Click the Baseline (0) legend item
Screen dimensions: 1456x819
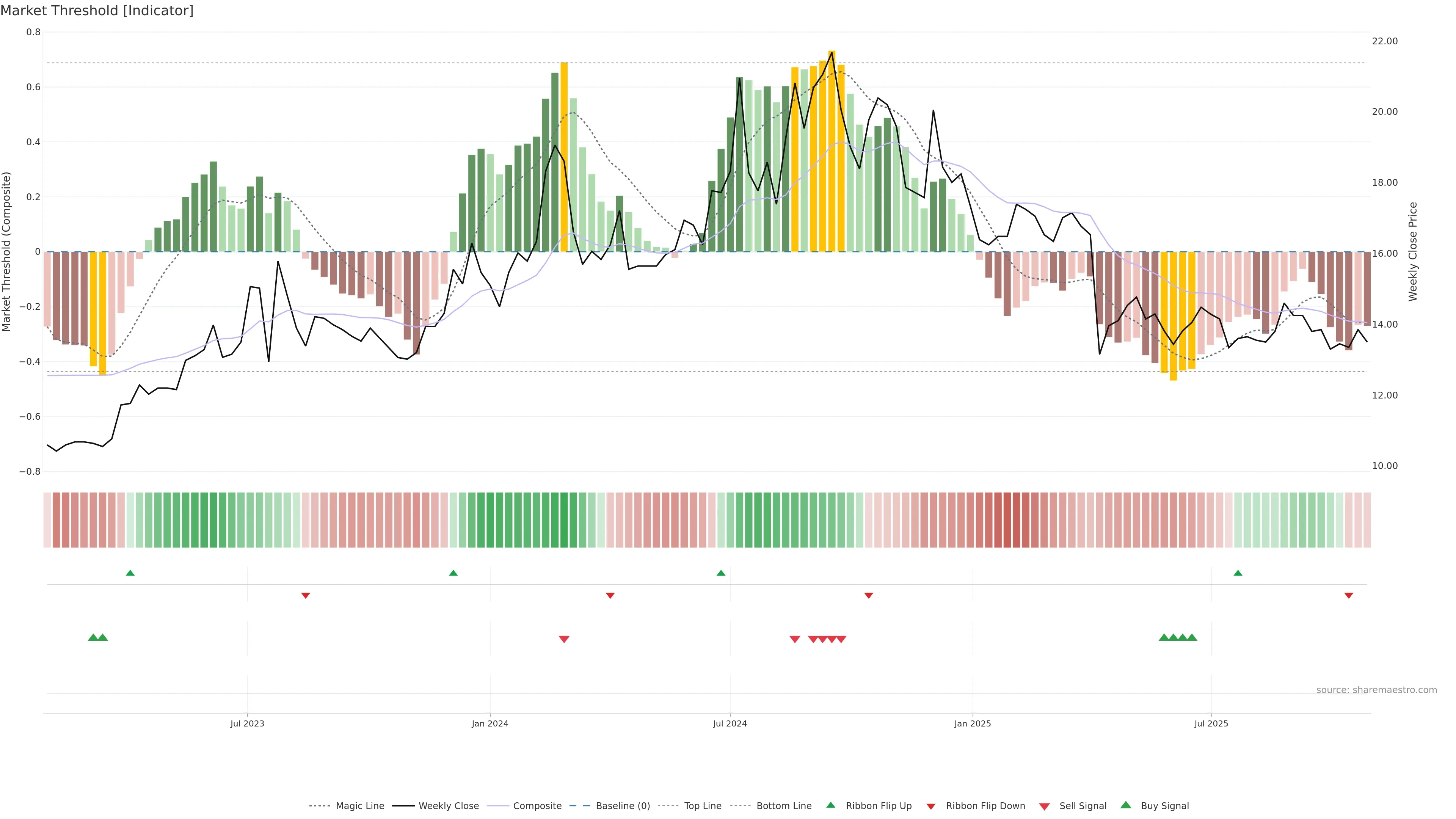pos(622,805)
